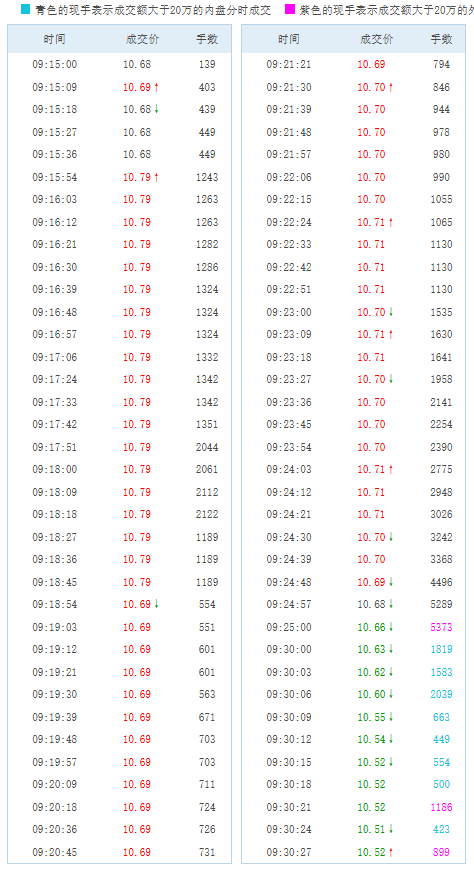474x869 pixels.
Task: Click the green down arrow in 09:30:15 row
Action: pos(391,762)
